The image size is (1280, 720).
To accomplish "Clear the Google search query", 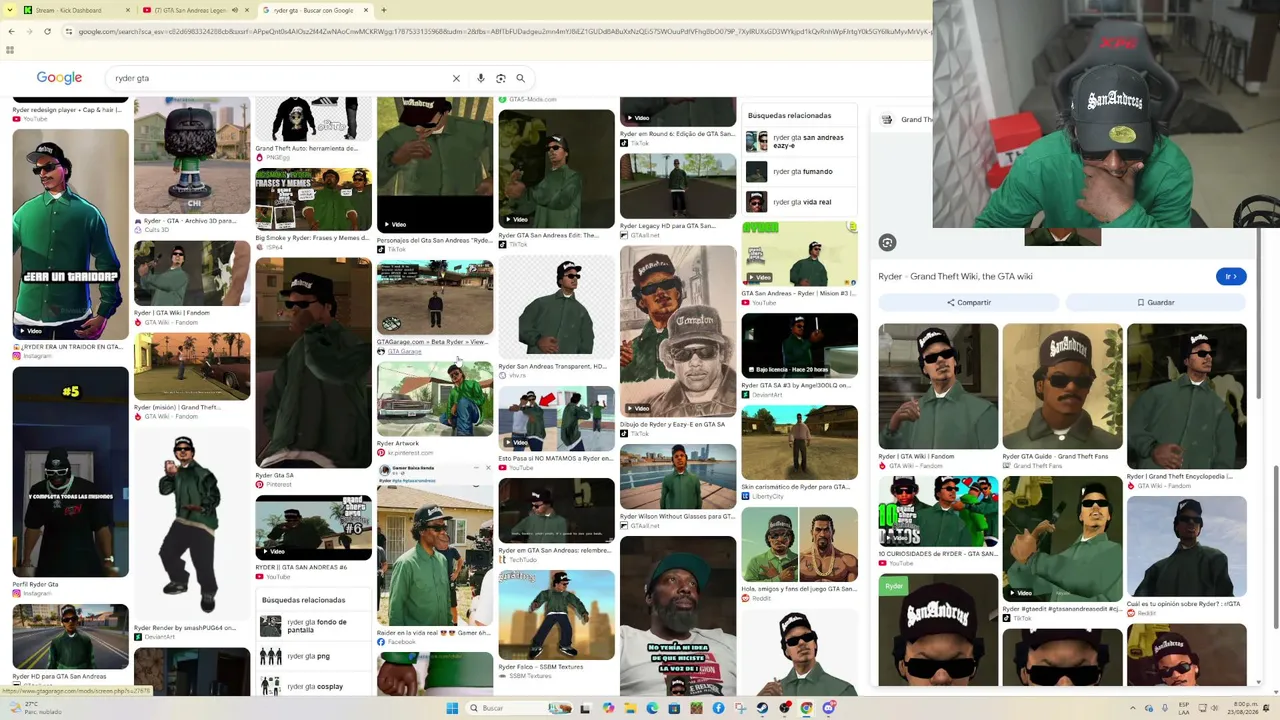I will pyautogui.click(x=456, y=78).
